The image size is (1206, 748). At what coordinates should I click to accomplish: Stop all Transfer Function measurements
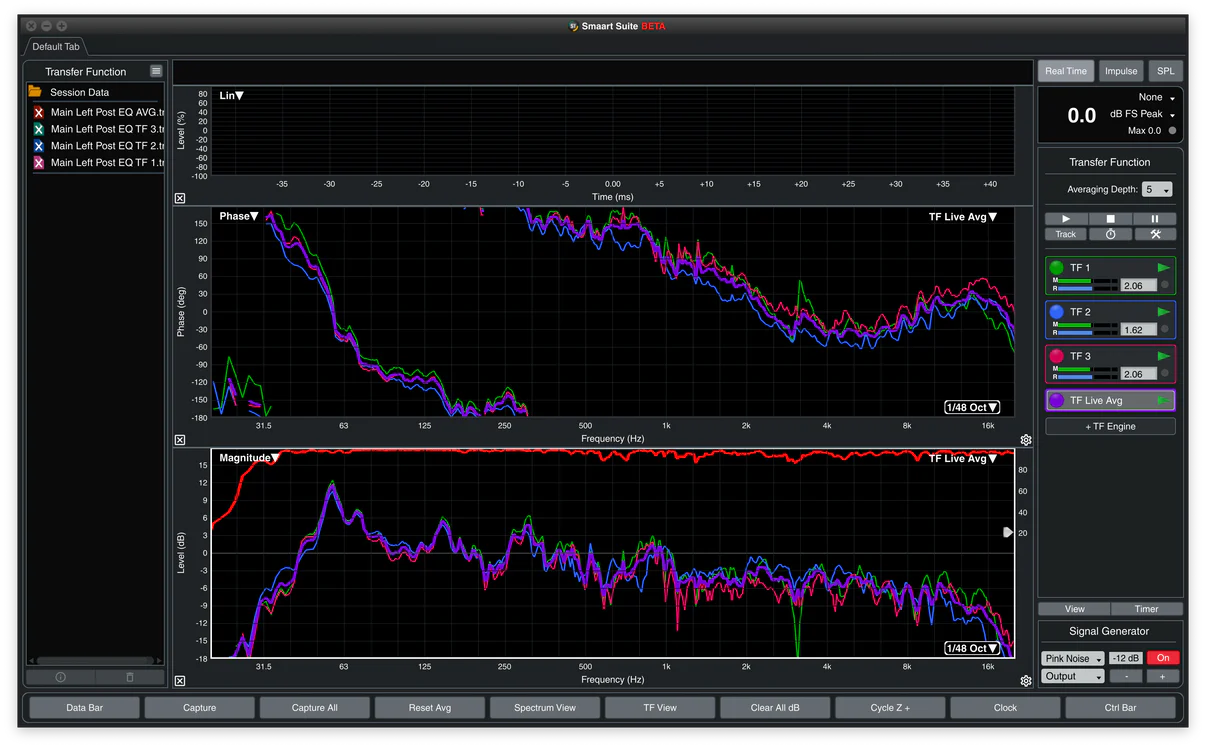1110,219
